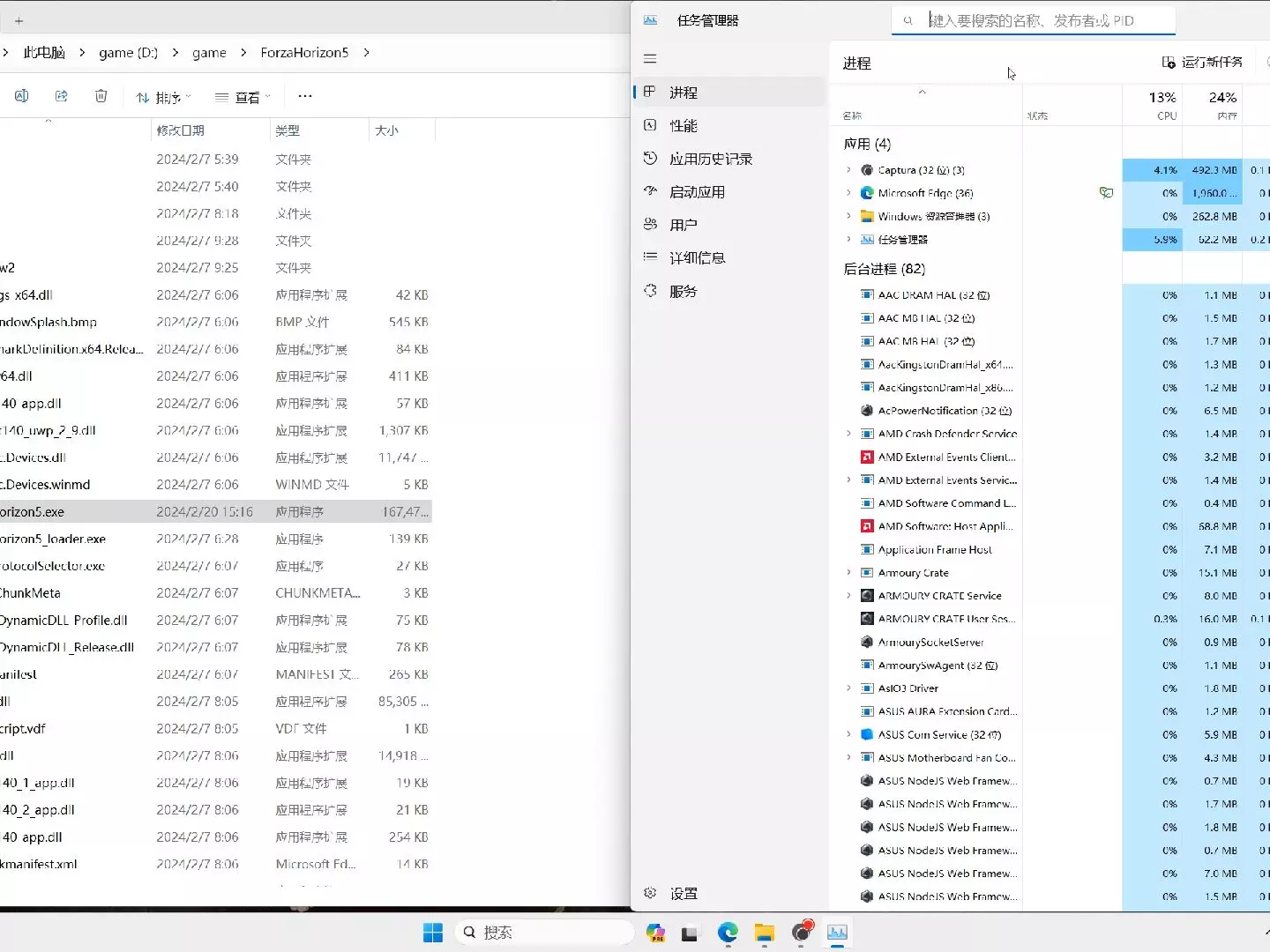Screen dimensions: 1270x952
Task: Expand the Captura (32 位) process group
Action: coord(848,170)
